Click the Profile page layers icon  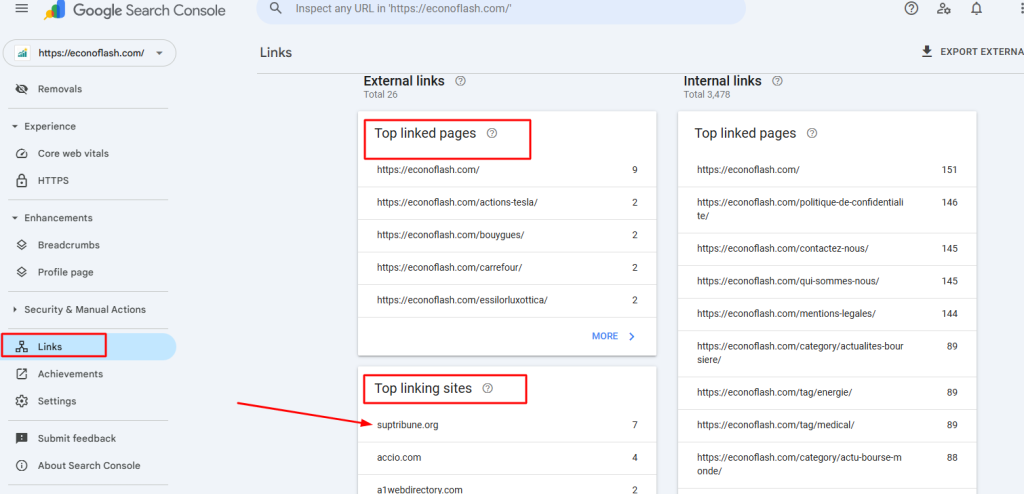coord(22,272)
